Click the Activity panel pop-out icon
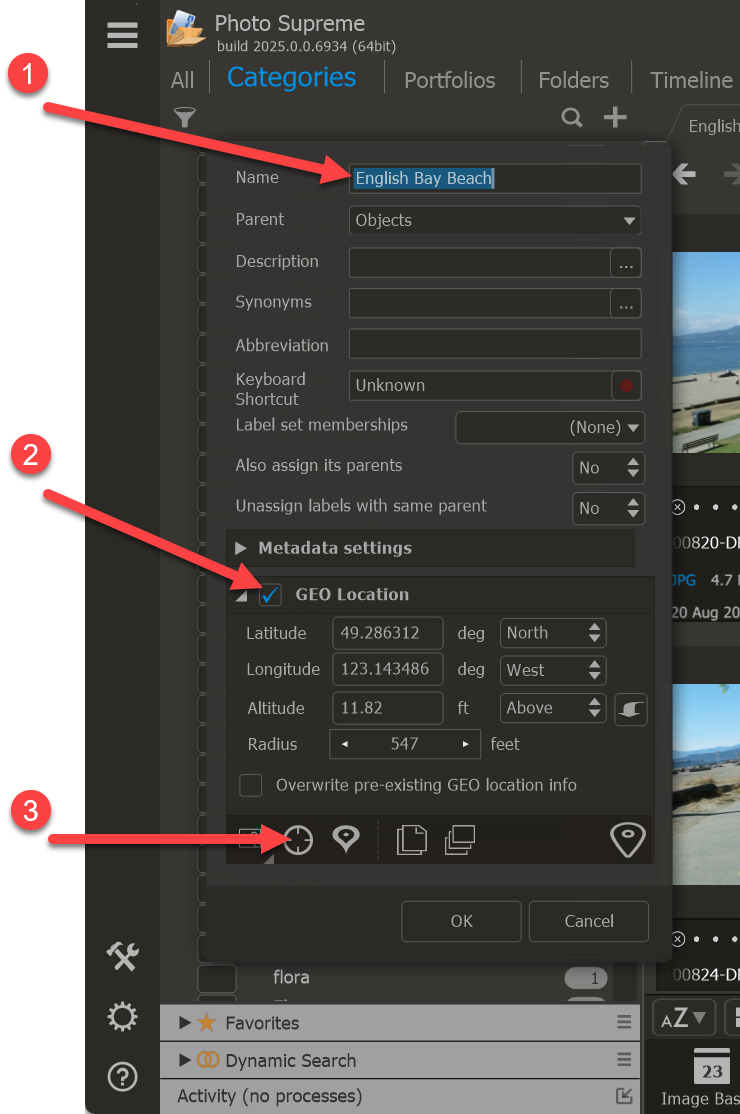This screenshot has width=740, height=1114. point(624,1096)
